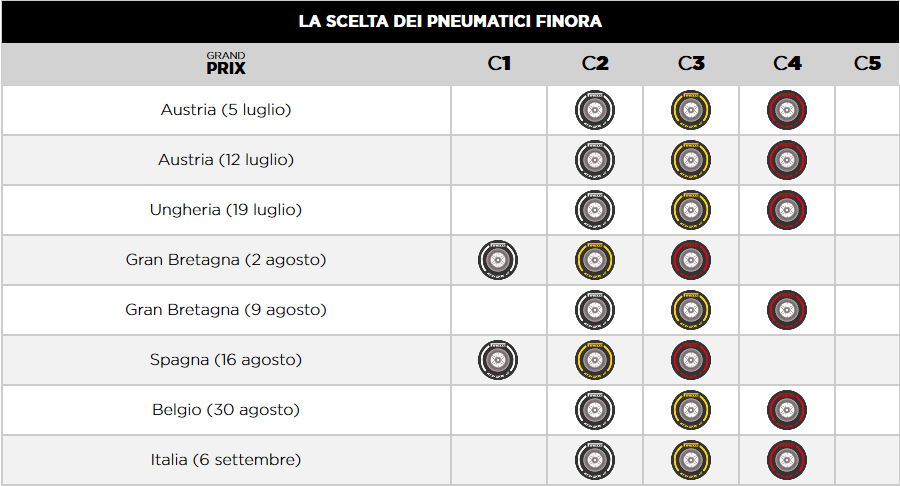
Task: Click the red C4 tyre for Ungheria
Action: click(787, 210)
